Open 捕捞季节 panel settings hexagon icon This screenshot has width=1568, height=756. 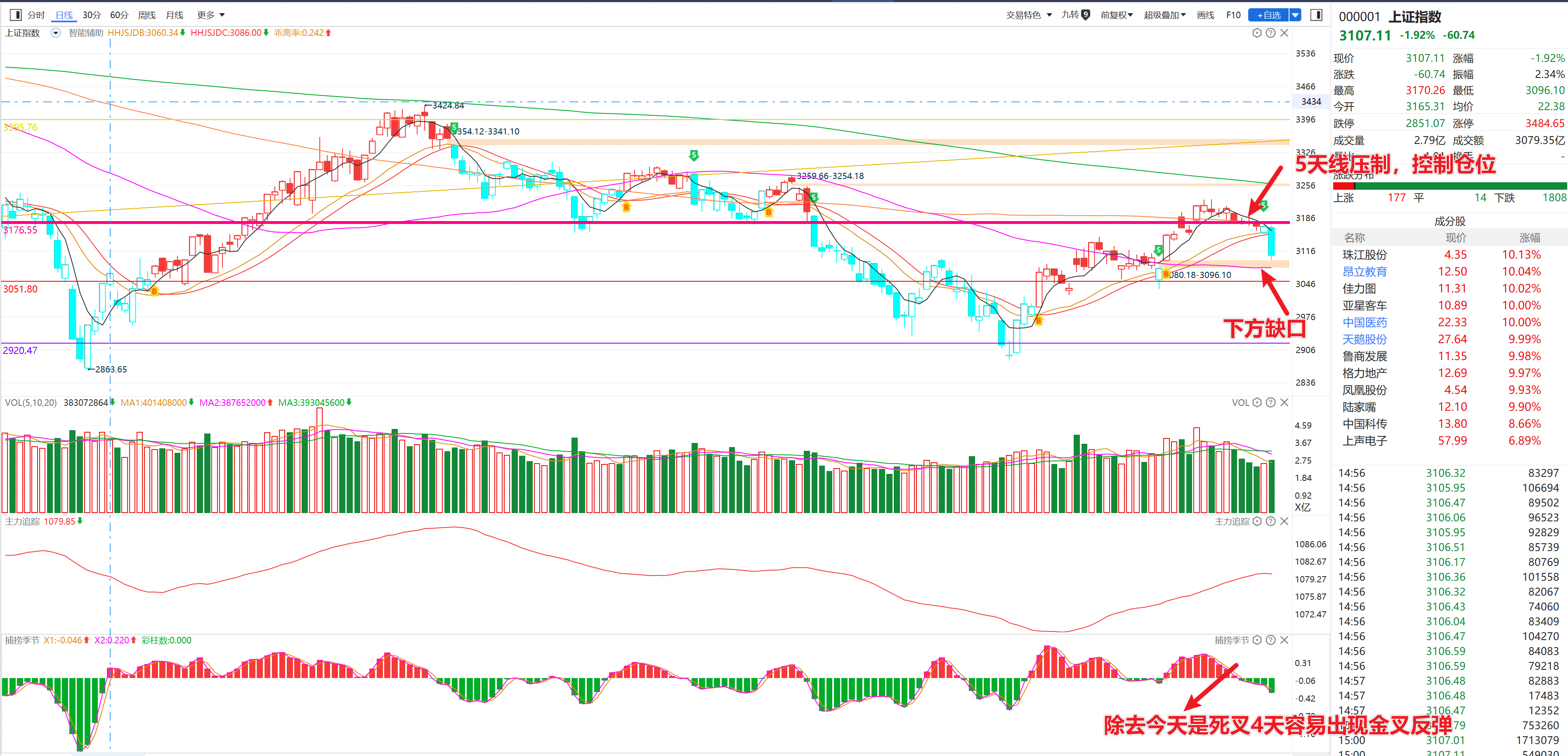coord(1256,640)
